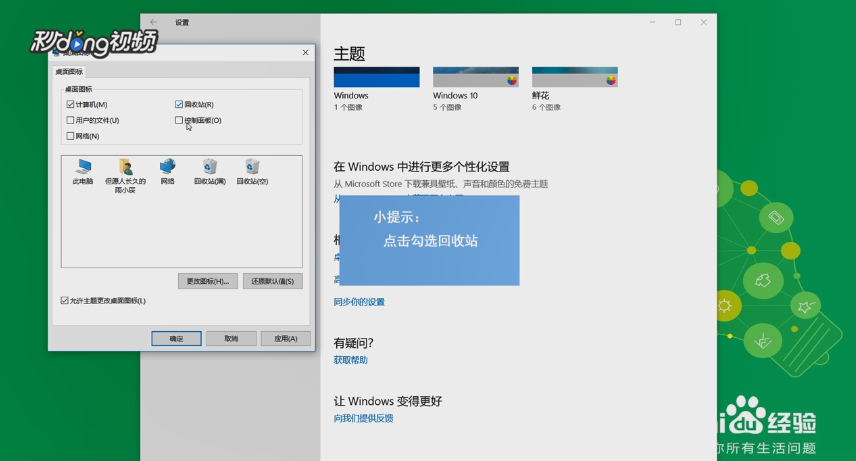The image size is (856, 461).
Task: Select the Windows 10 theme thumbnail
Action: click(475, 77)
